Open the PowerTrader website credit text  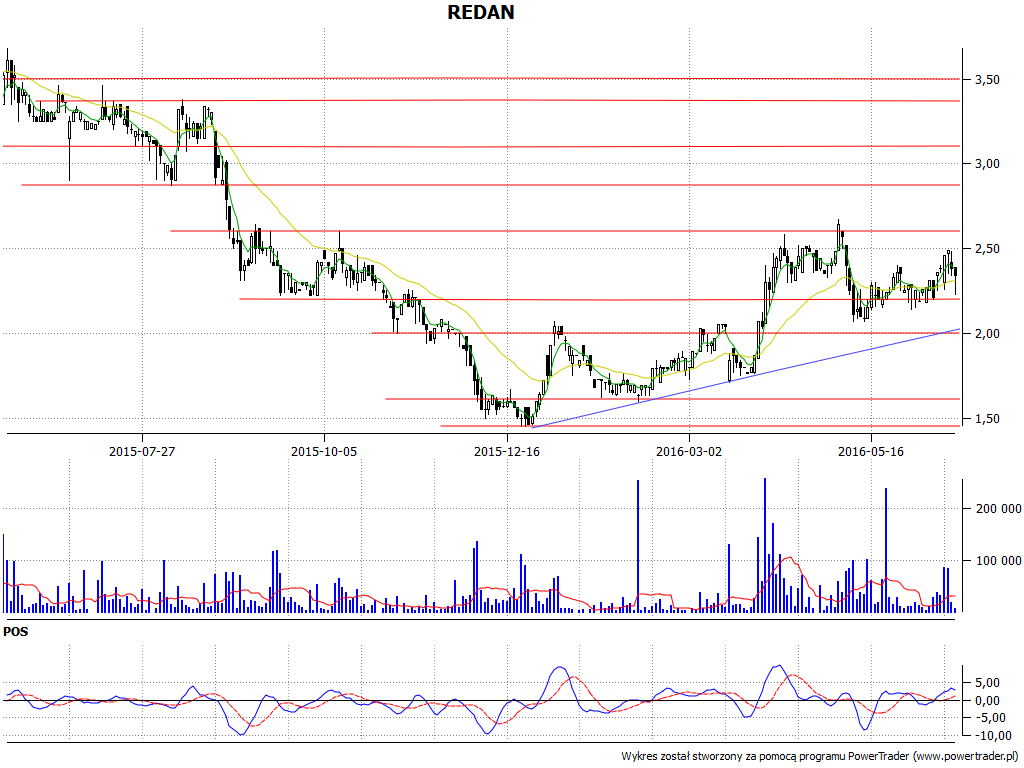click(820, 756)
